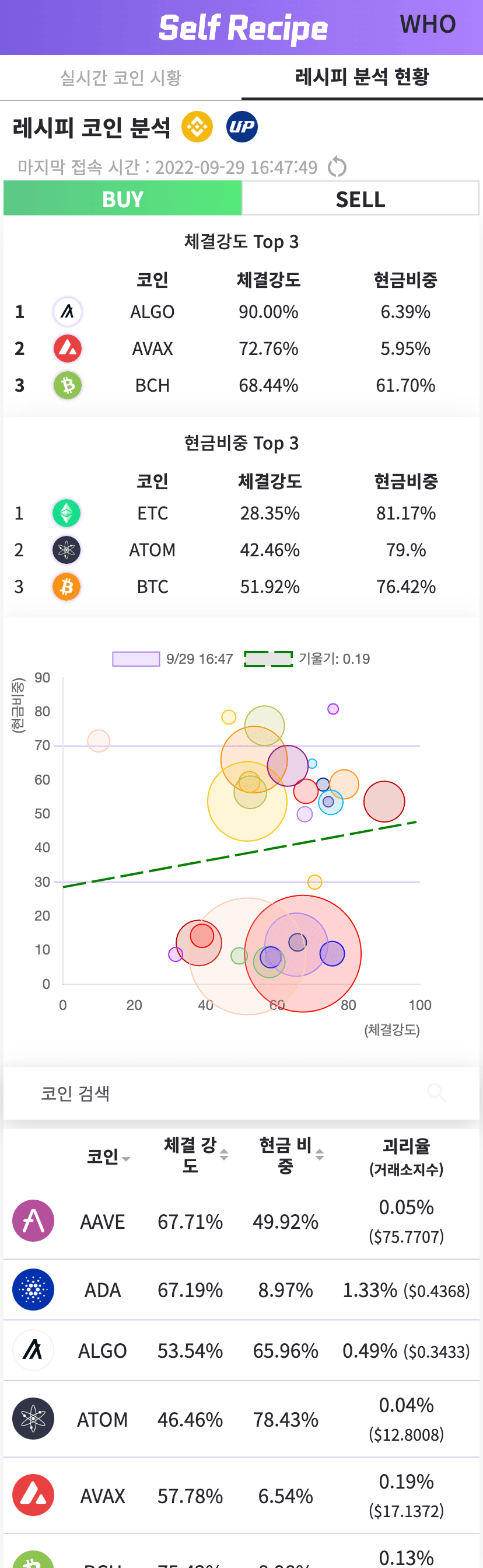Open the 코인 column dropdown arrow

tap(126, 1158)
